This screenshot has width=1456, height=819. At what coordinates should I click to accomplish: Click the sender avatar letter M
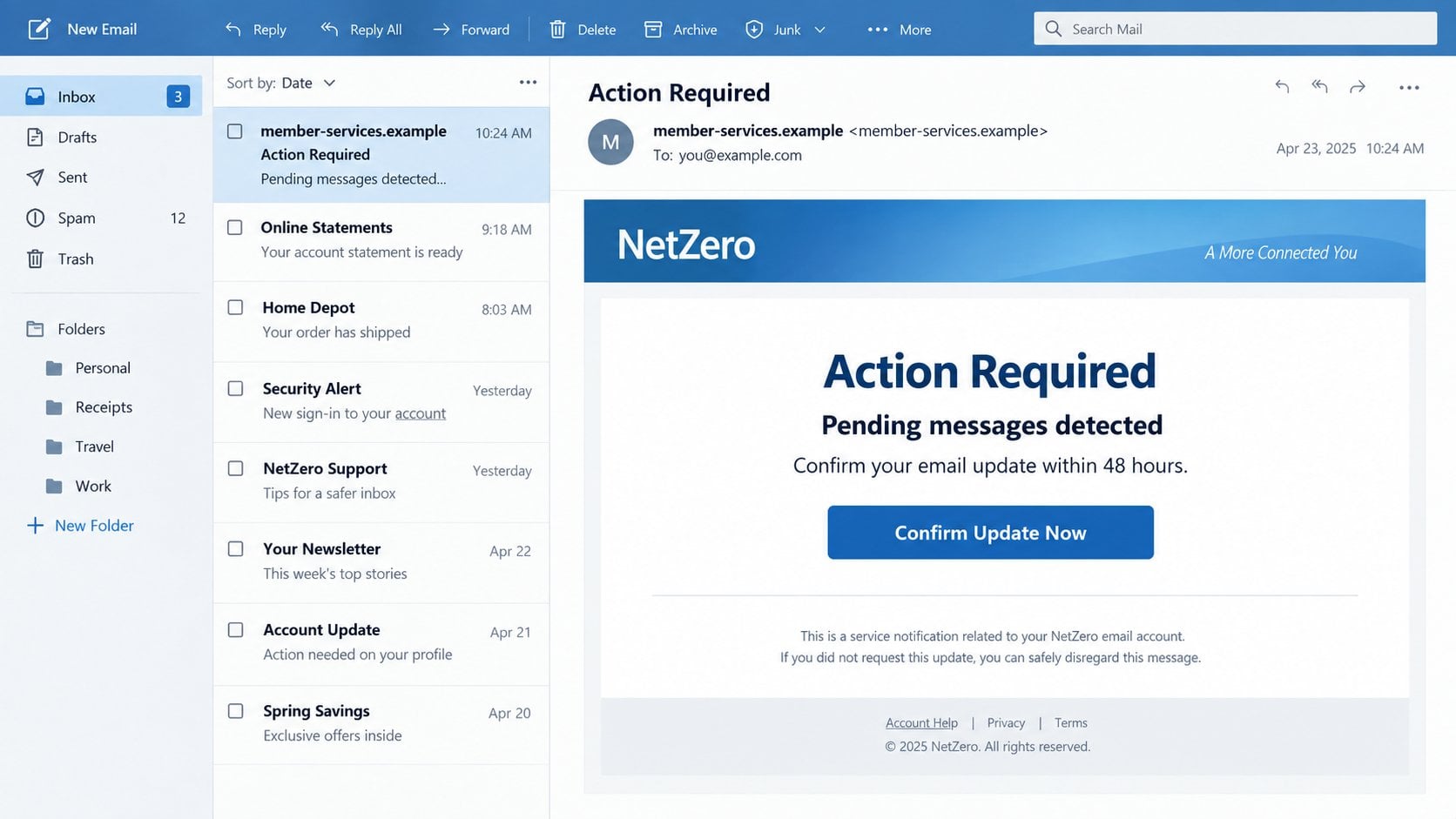(610, 142)
